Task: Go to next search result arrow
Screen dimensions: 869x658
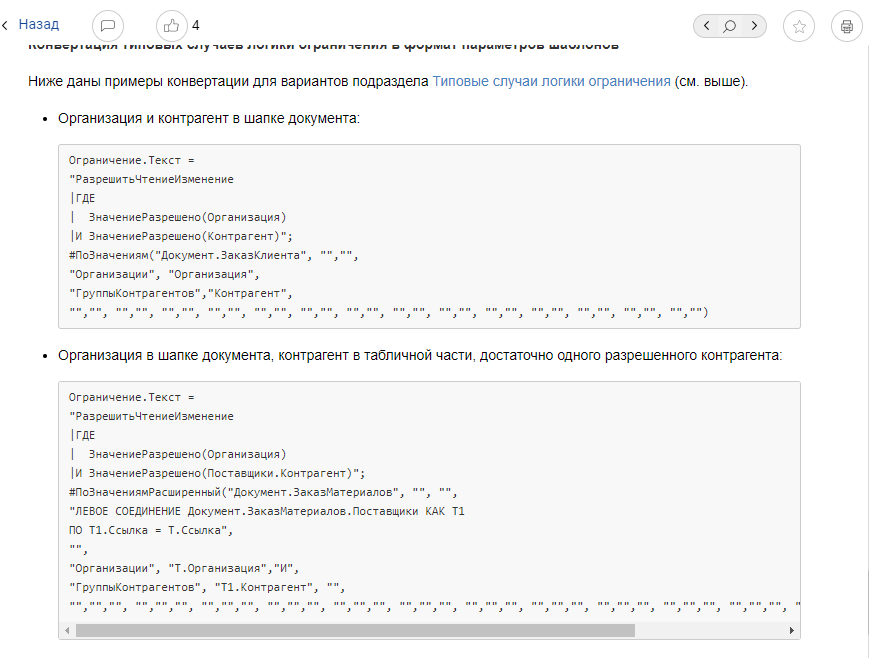Action: (x=754, y=26)
